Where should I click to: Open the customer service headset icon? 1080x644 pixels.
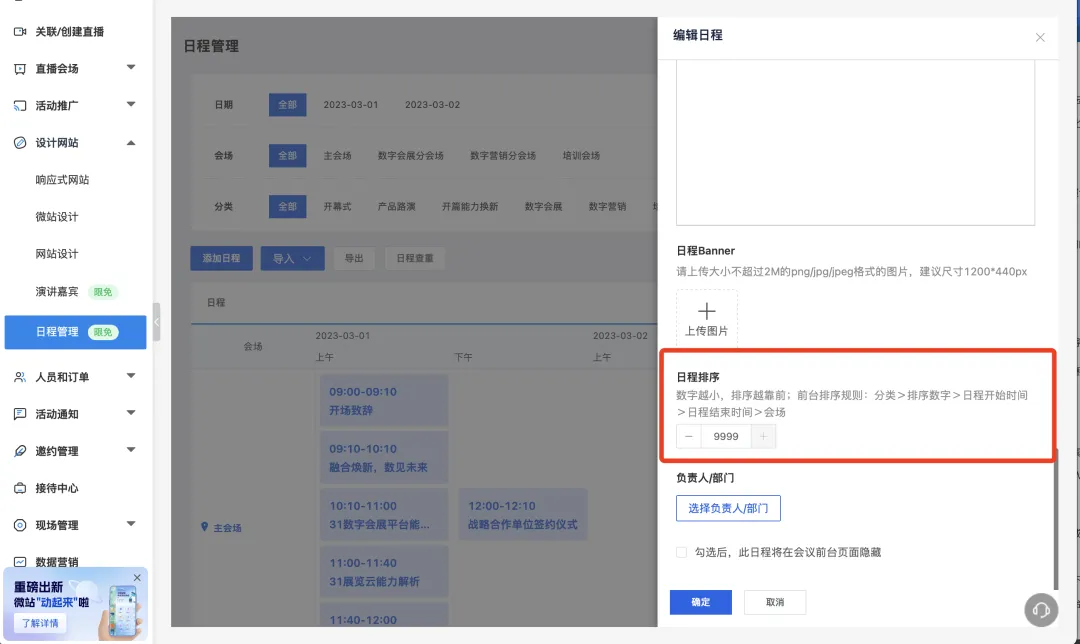click(x=1041, y=609)
